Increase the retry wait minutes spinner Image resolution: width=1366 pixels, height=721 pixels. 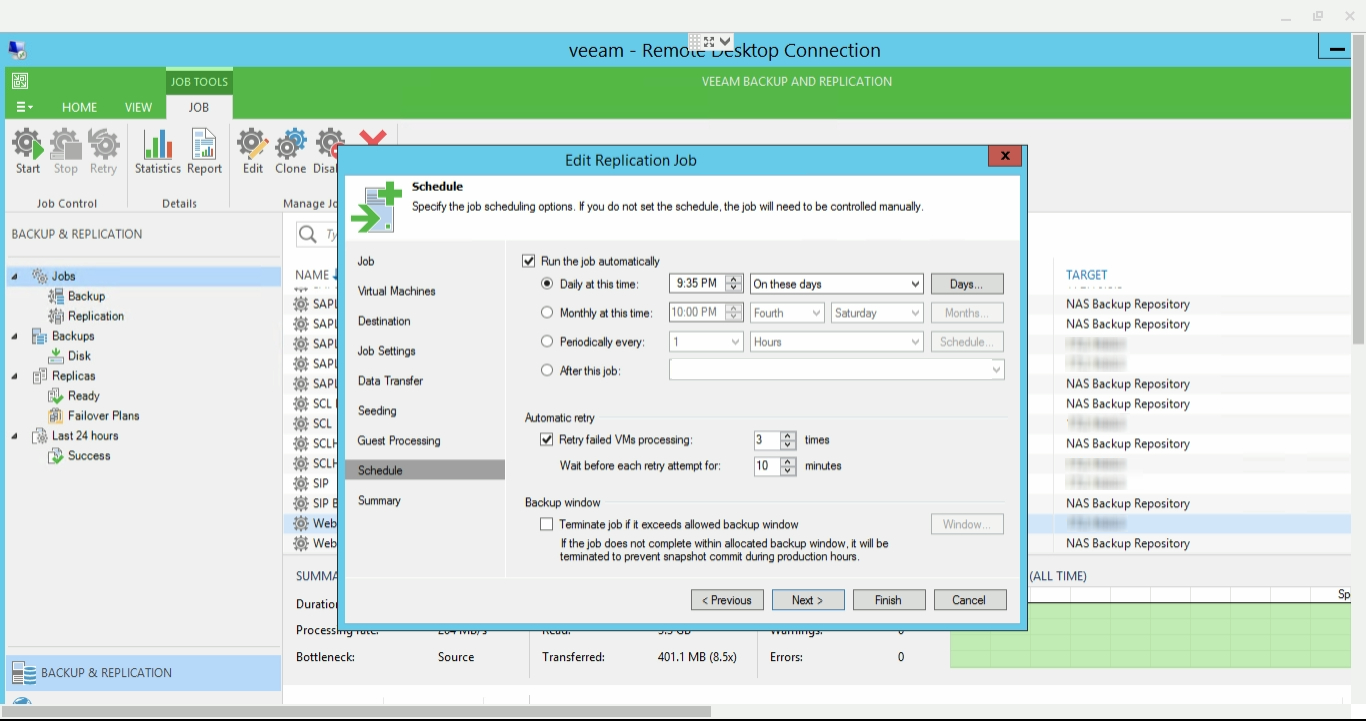pos(789,461)
